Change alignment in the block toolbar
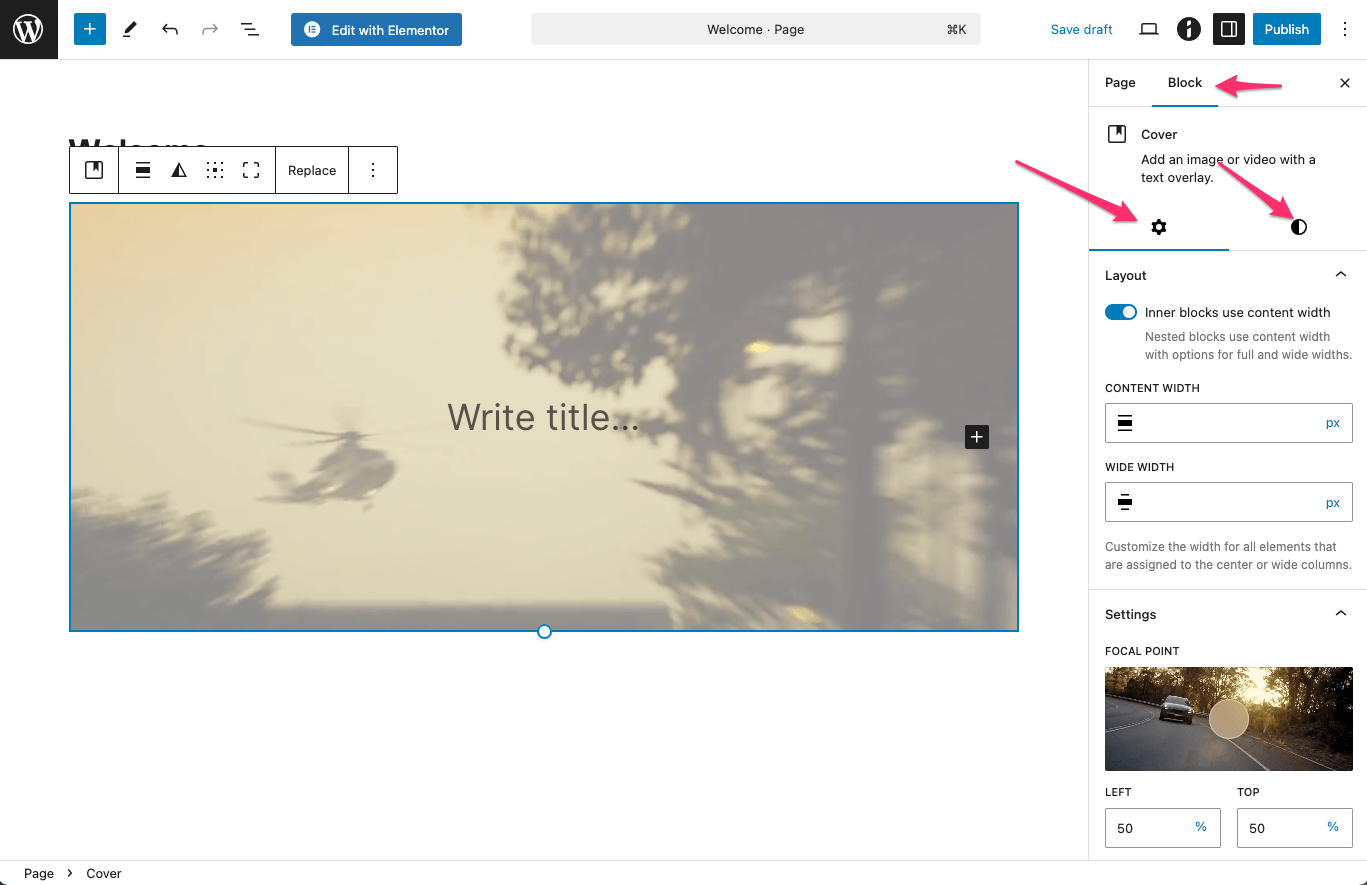This screenshot has width=1367, height=885. (143, 170)
